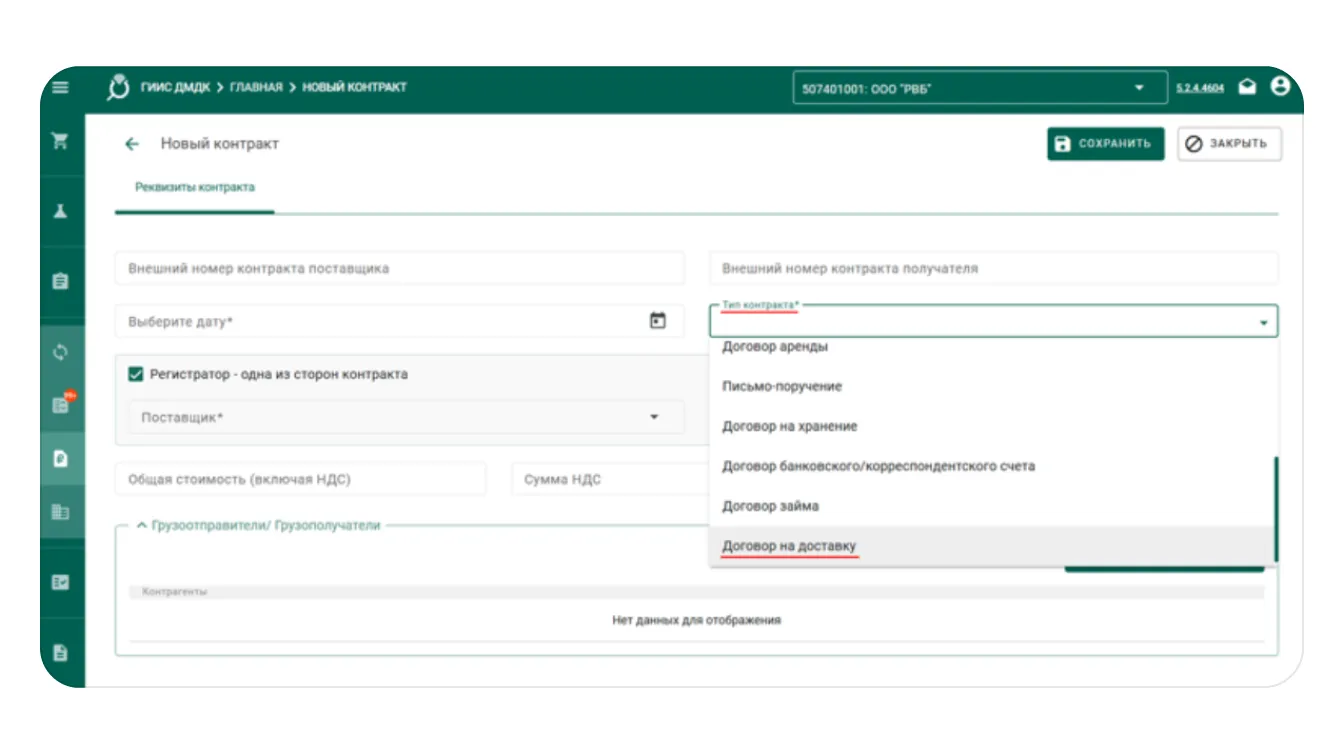The image size is (1344, 754).
Task: Collapse the Грузоотправители/ Грузополучатели section
Action: tap(142, 525)
